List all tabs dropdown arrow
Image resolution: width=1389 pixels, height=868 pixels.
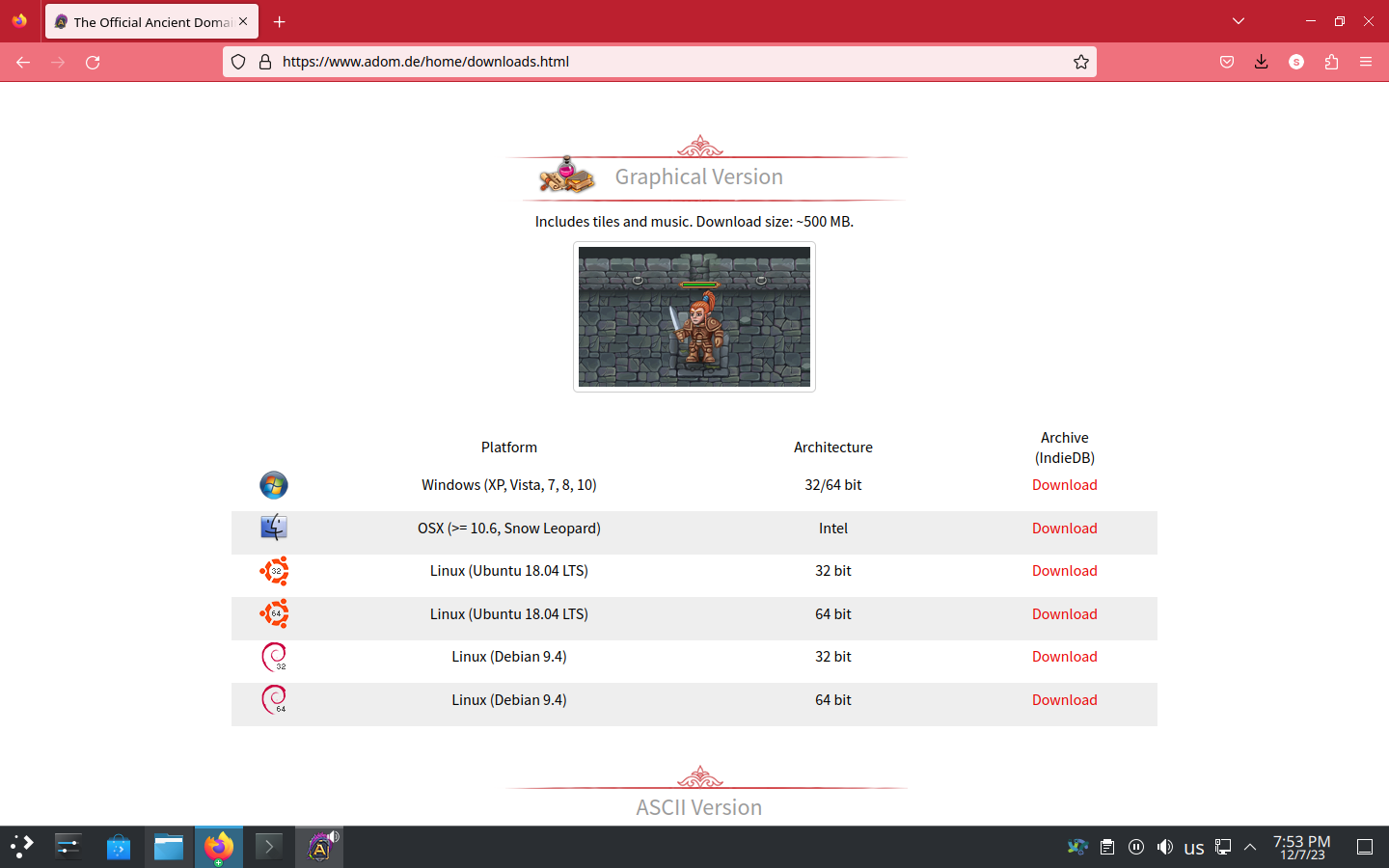(x=1239, y=21)
